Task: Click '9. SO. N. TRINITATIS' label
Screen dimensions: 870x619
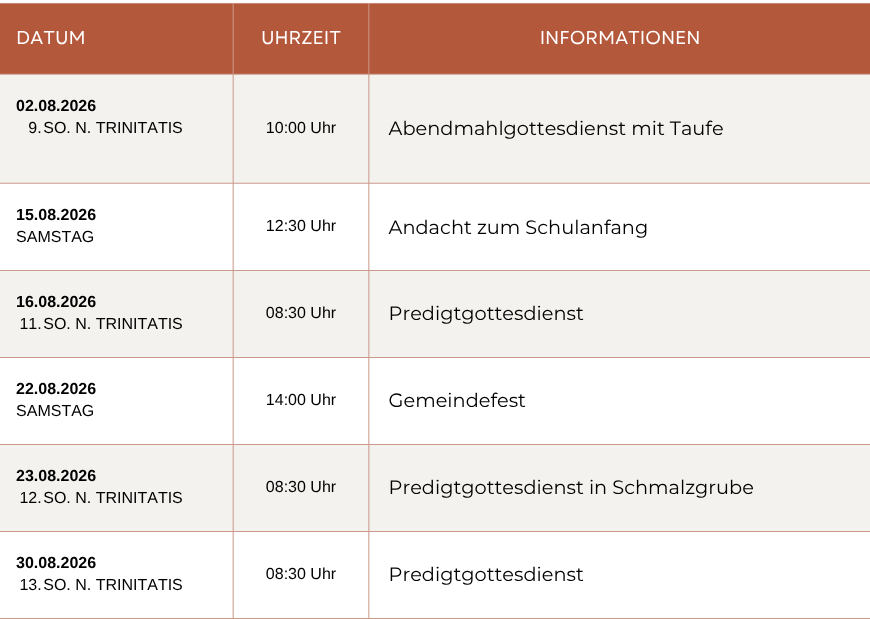Action: click(105, 128)
